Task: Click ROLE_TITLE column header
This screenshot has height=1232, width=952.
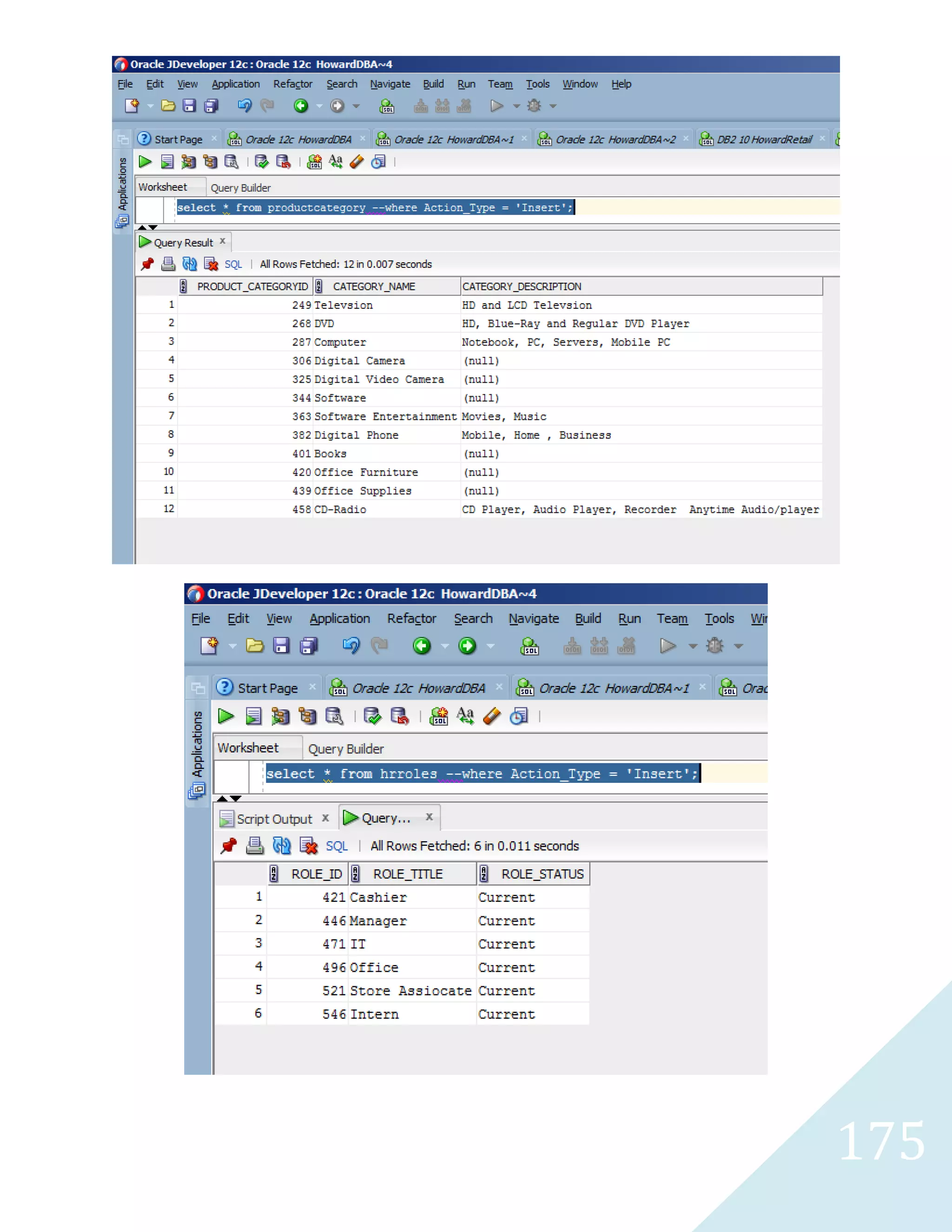Action: [412, 874]
